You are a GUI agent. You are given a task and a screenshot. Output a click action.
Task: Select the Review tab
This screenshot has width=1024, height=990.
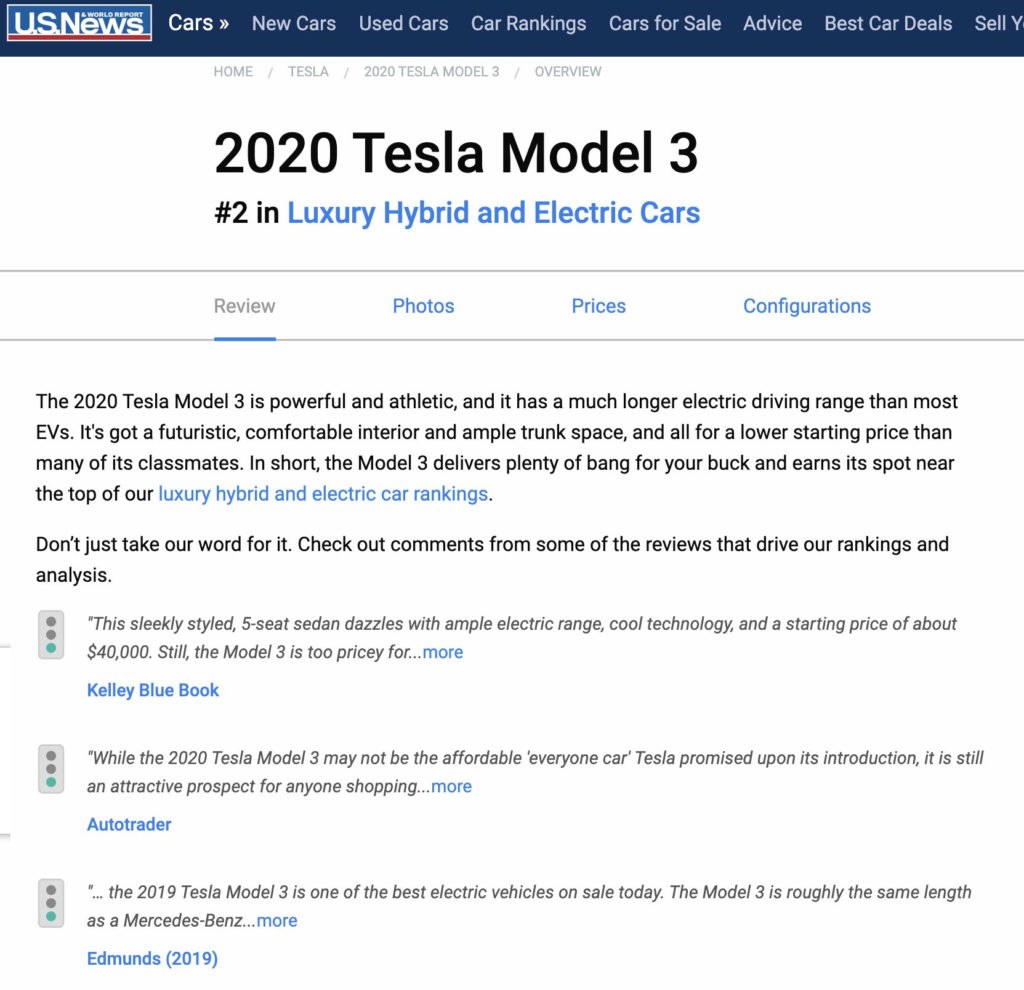(244, 306)
